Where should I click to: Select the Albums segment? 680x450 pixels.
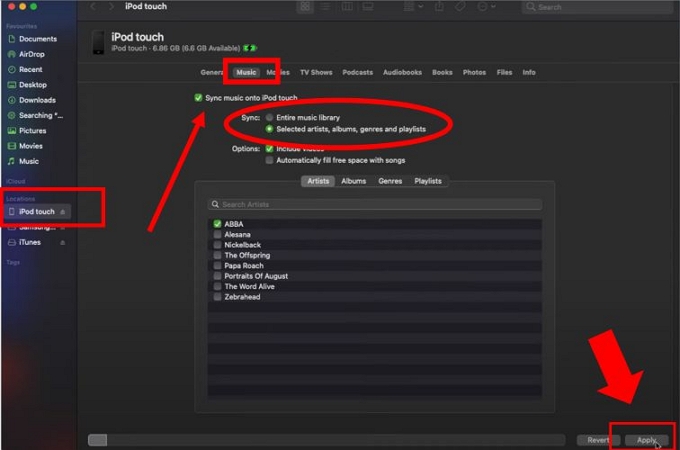(x=353, y=181)
